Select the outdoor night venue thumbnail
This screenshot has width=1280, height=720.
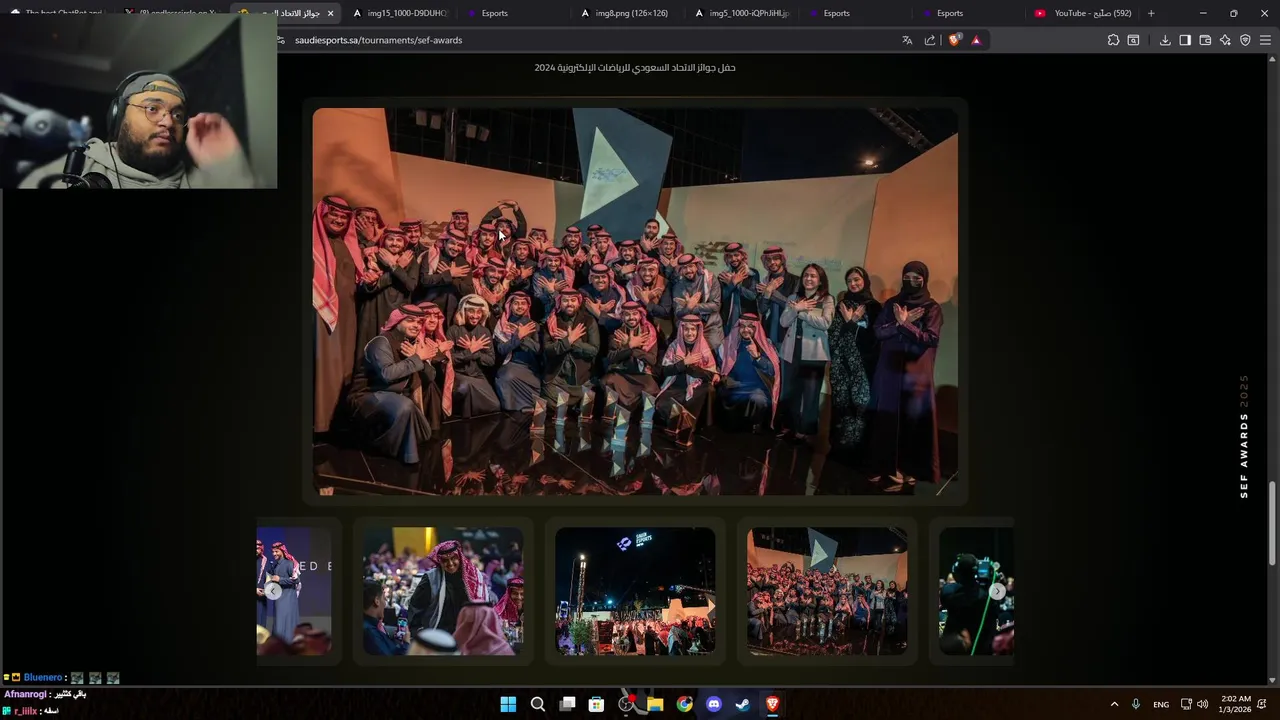tap(635, 591)
